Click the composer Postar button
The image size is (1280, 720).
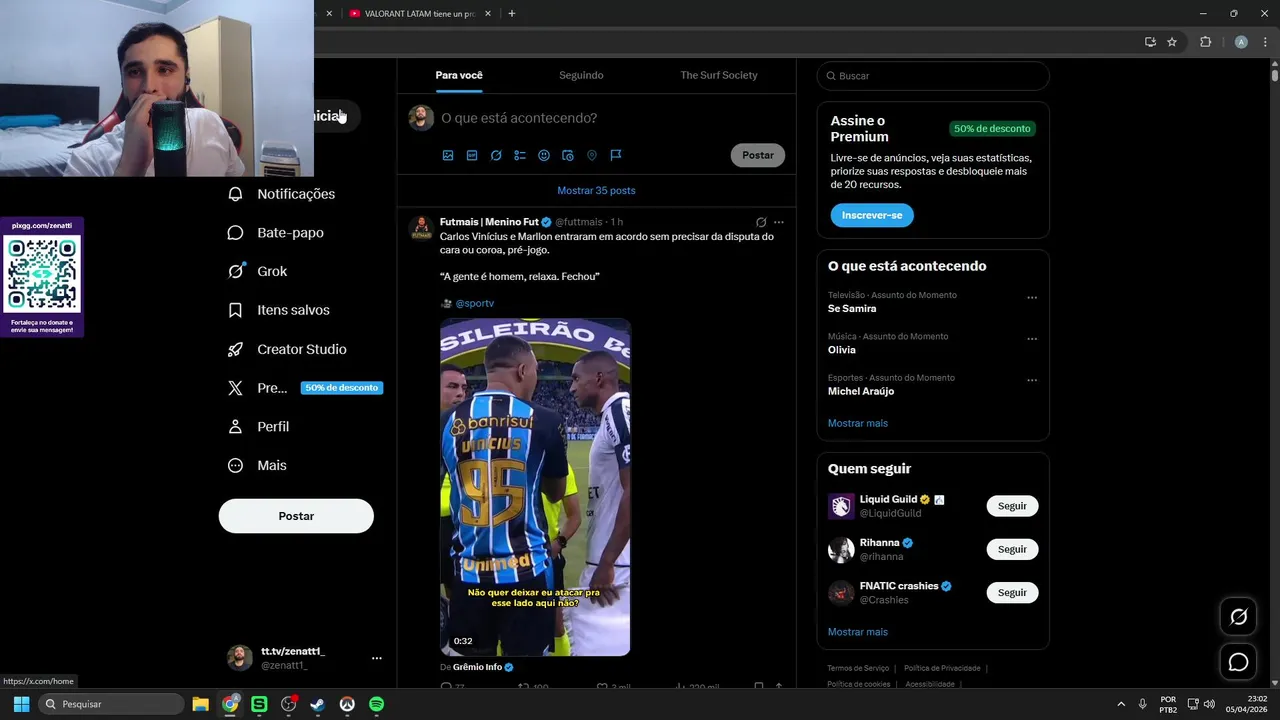(x=758, y=155)
